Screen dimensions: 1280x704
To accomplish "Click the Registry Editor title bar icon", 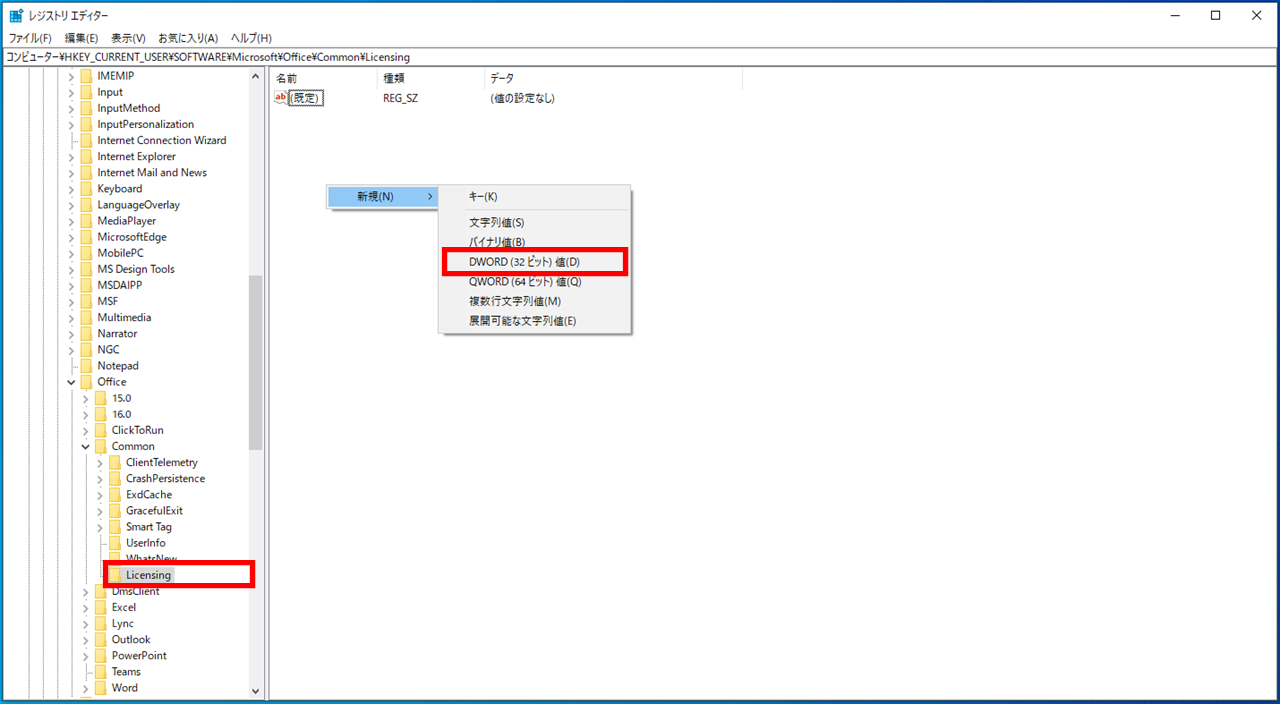I will click(x=16, y=15).
